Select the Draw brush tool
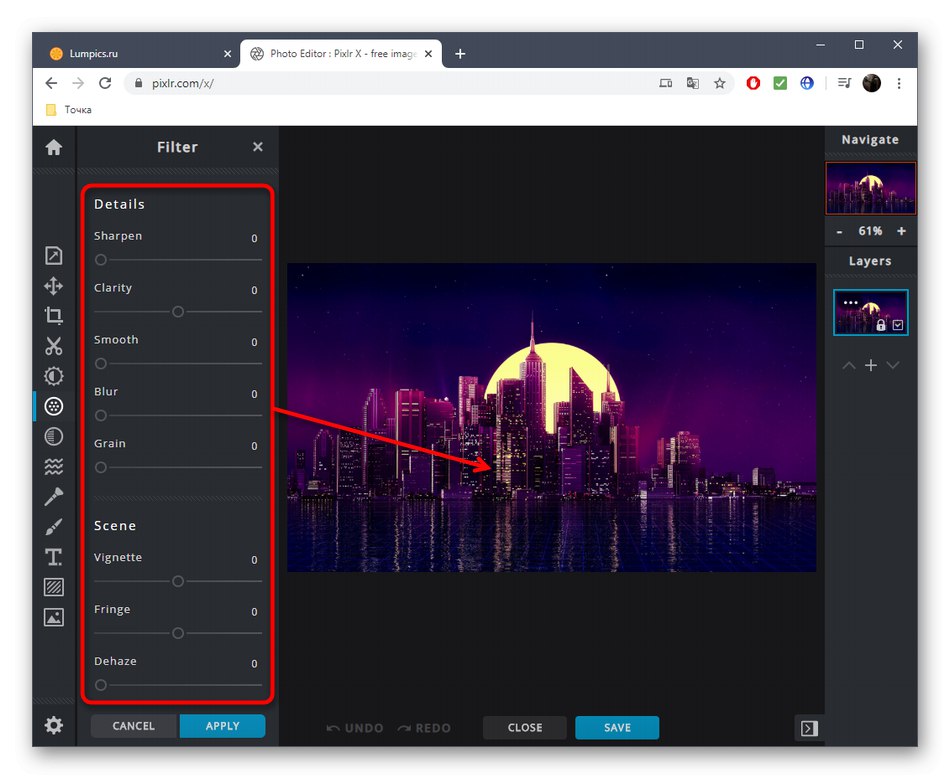Screen dimensions: 950x779 click(54, 526)
